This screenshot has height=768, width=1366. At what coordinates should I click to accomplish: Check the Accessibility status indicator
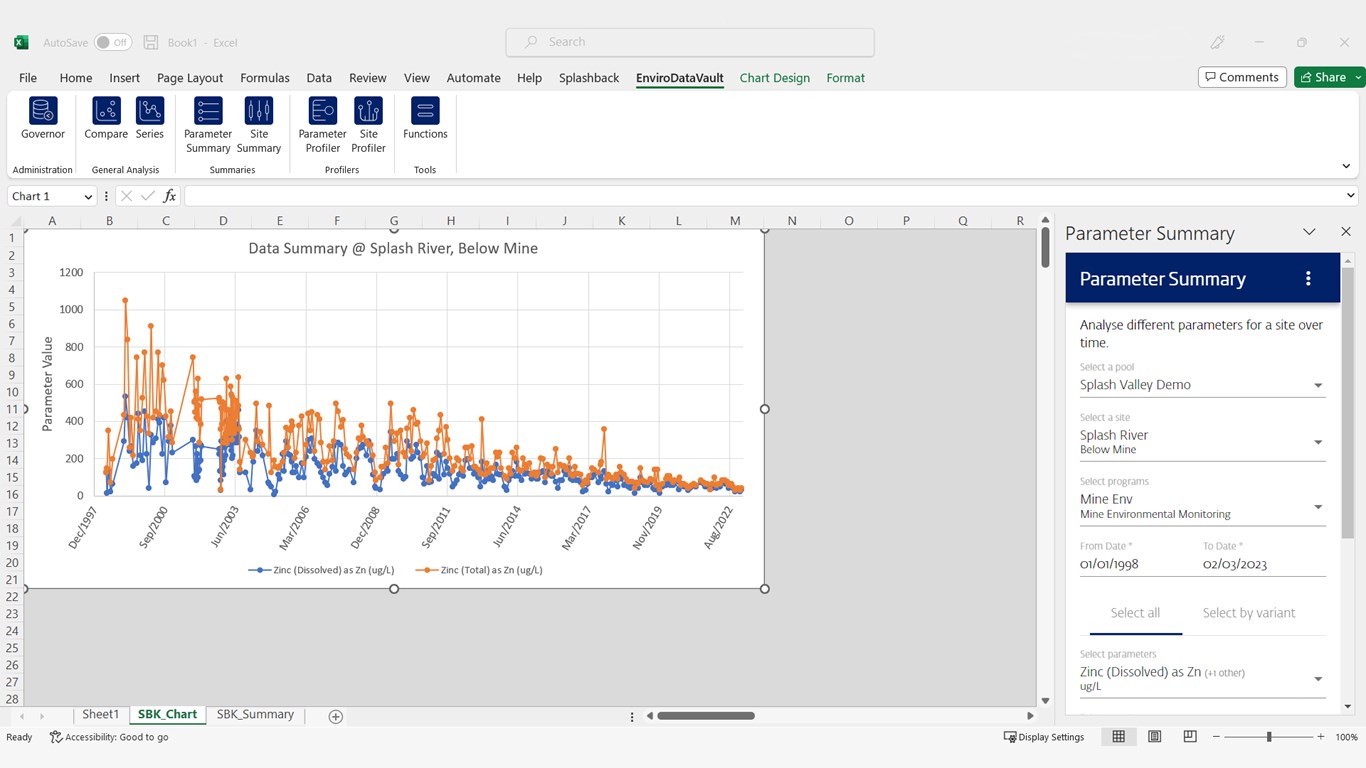109,737
